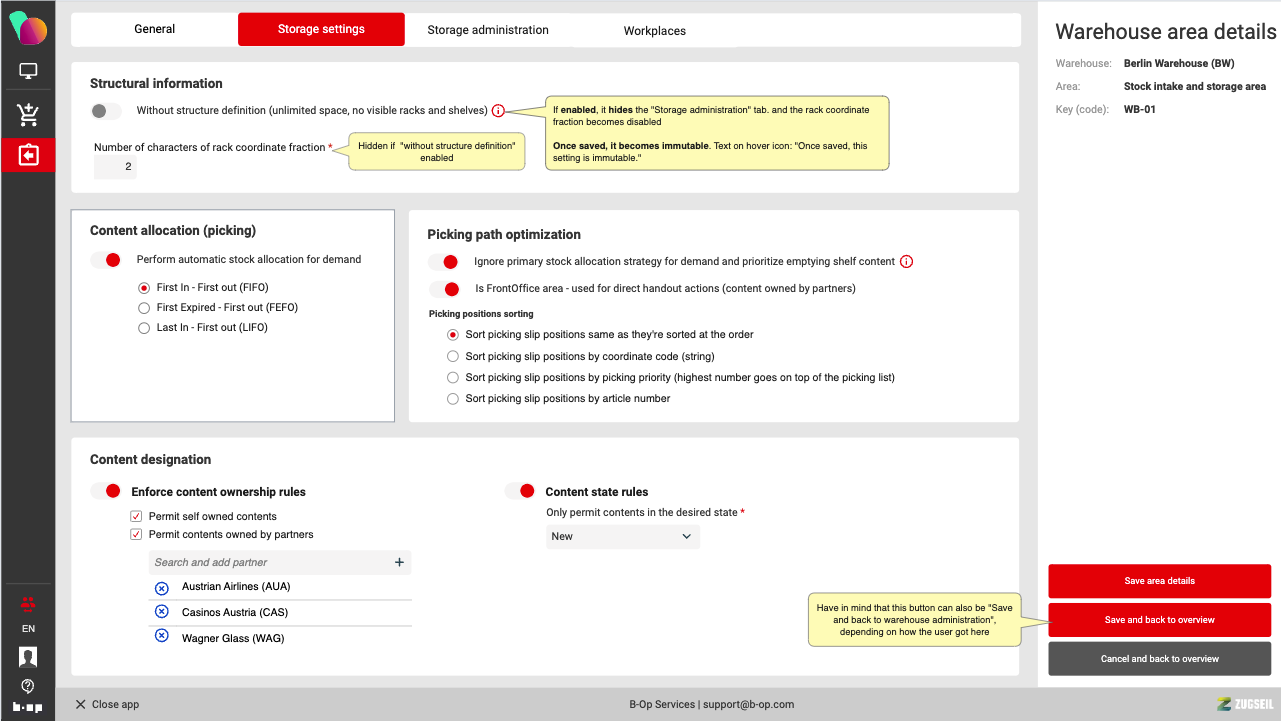
Task: Open the user profile icon in the sidebar
Action: point(28,657)
